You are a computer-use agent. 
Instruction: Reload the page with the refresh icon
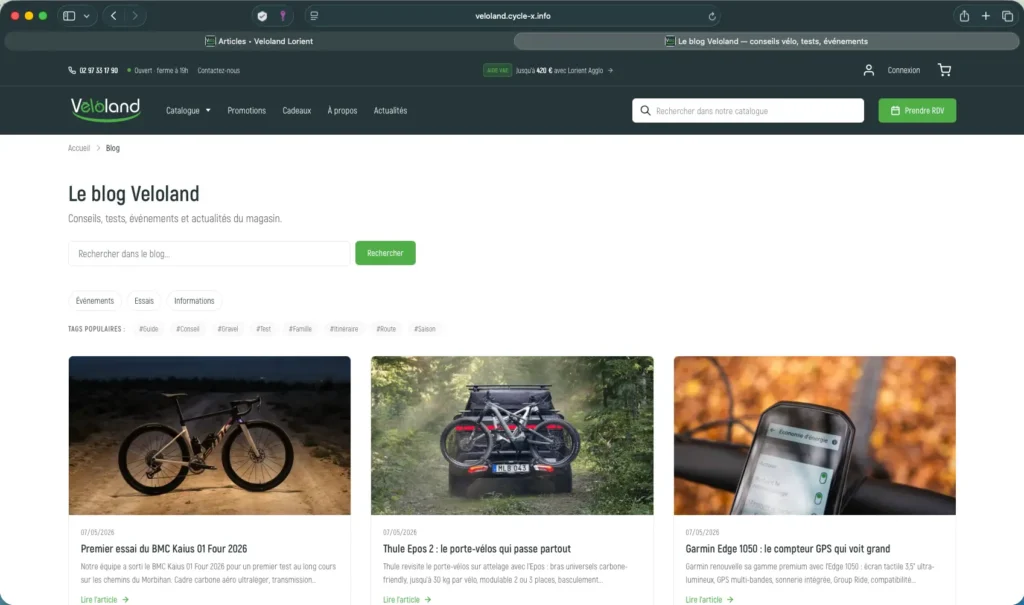tap(712, 16)
